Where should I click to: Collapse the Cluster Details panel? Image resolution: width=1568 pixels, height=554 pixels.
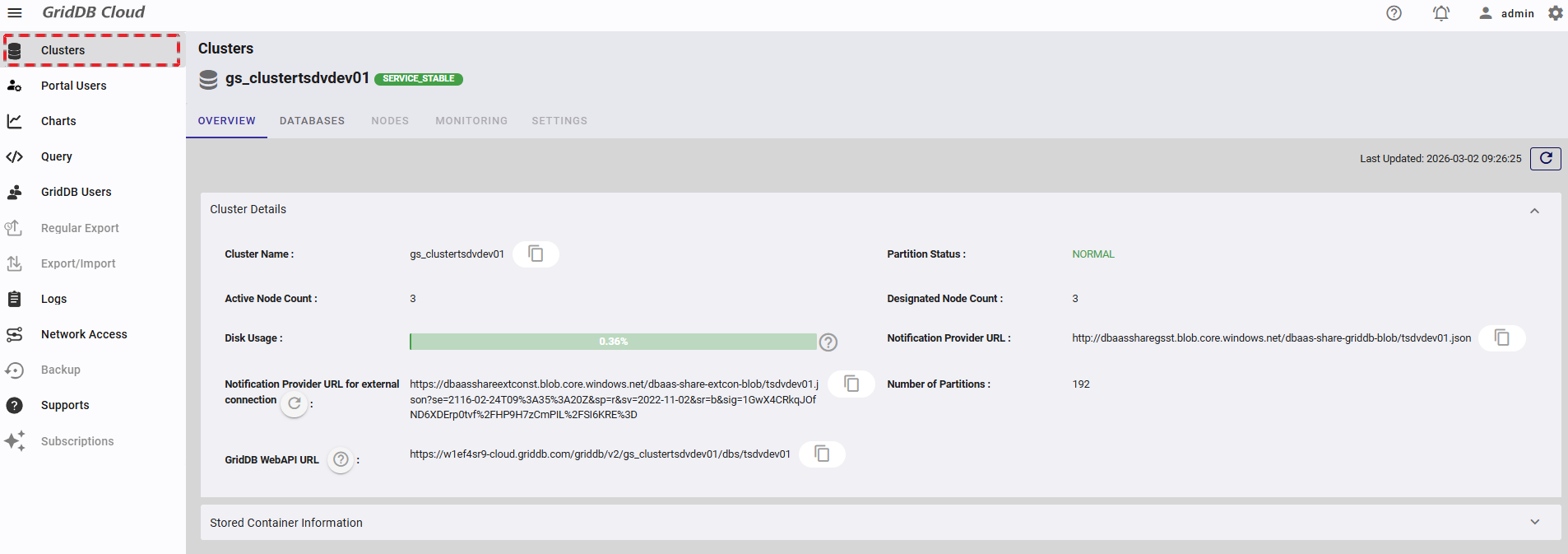coord(1534,211)
